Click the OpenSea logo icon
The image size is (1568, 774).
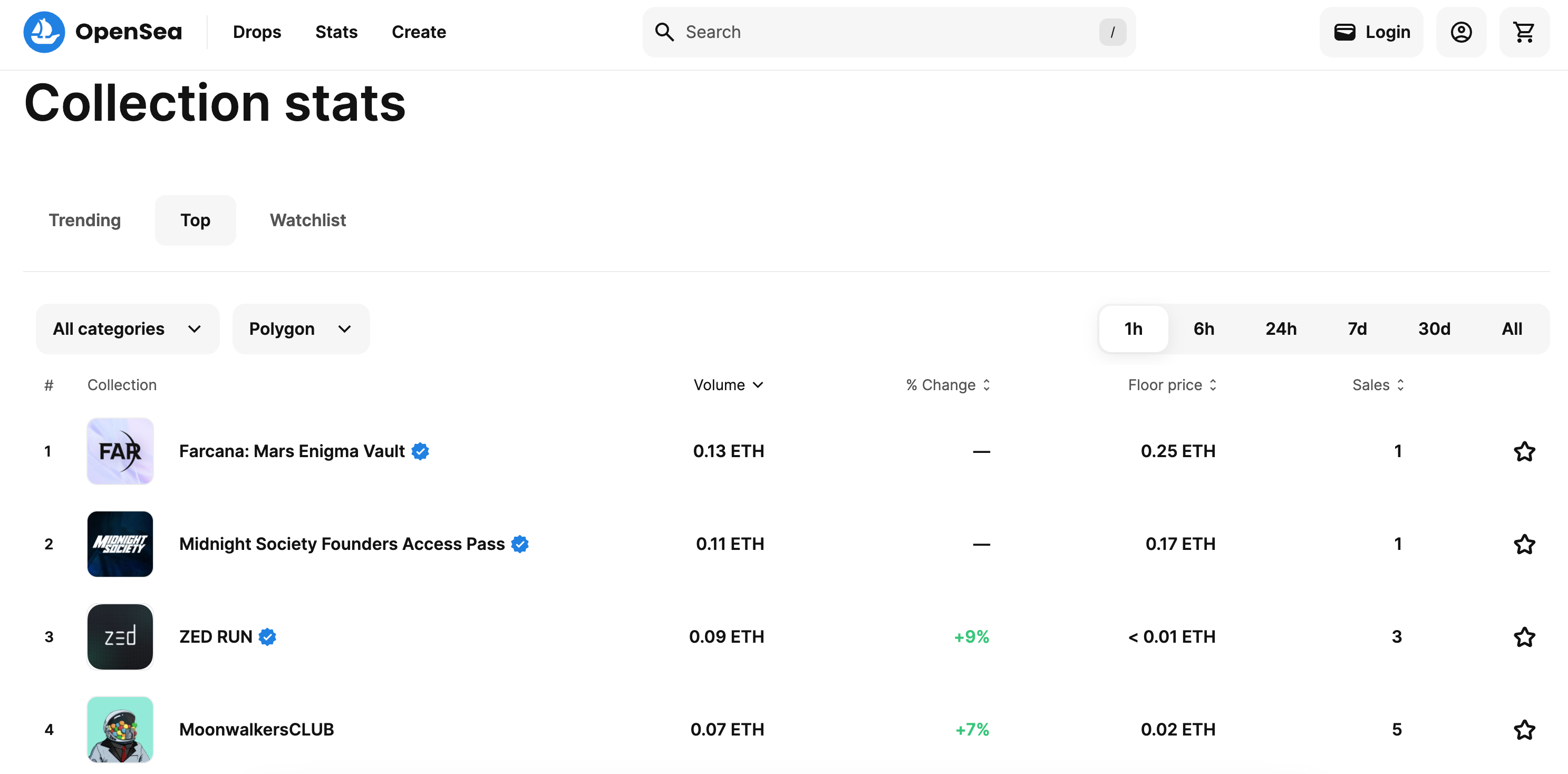pos(45,31)
